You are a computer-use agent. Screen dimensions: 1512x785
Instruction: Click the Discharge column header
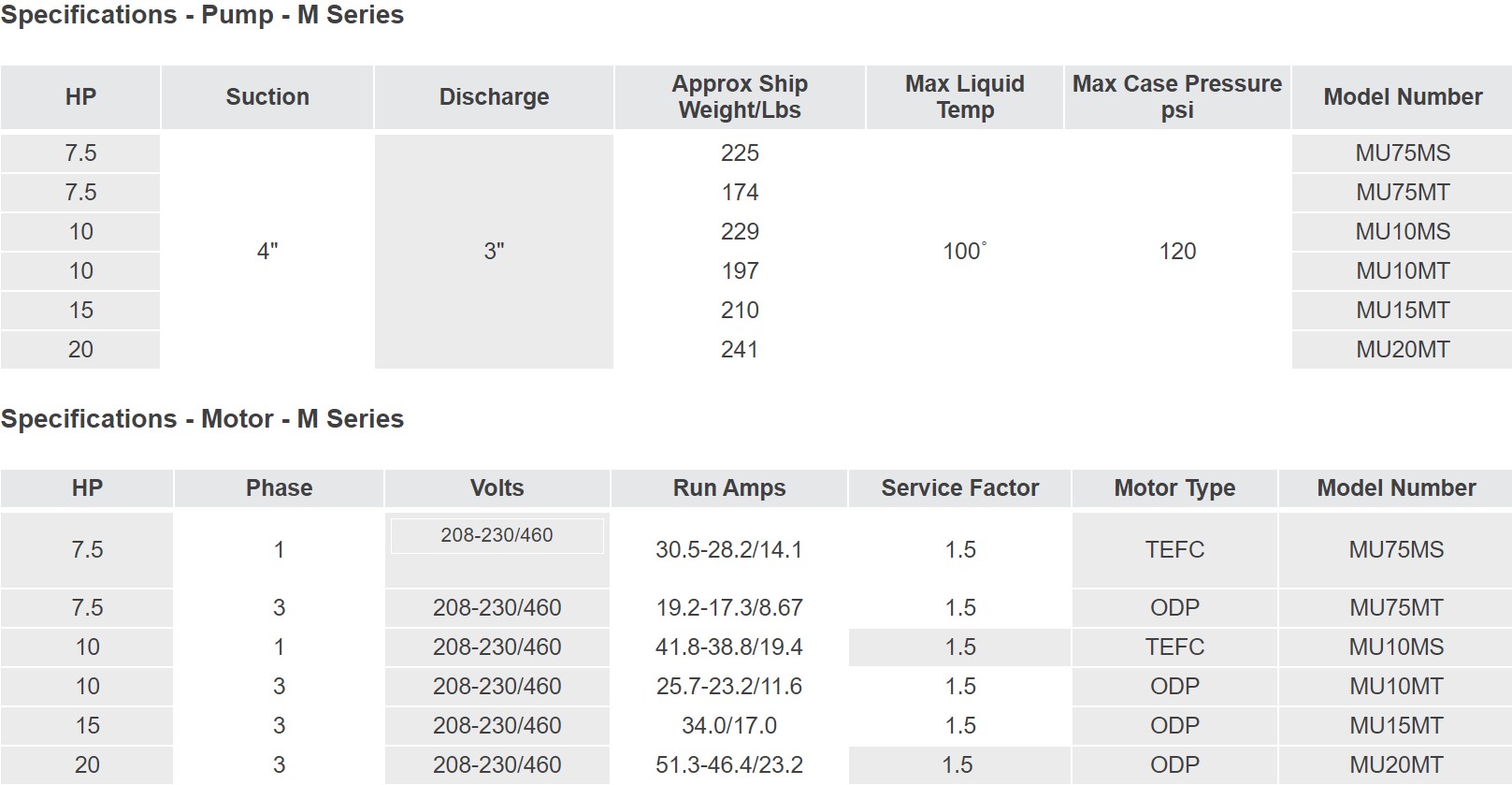[494, 96]
